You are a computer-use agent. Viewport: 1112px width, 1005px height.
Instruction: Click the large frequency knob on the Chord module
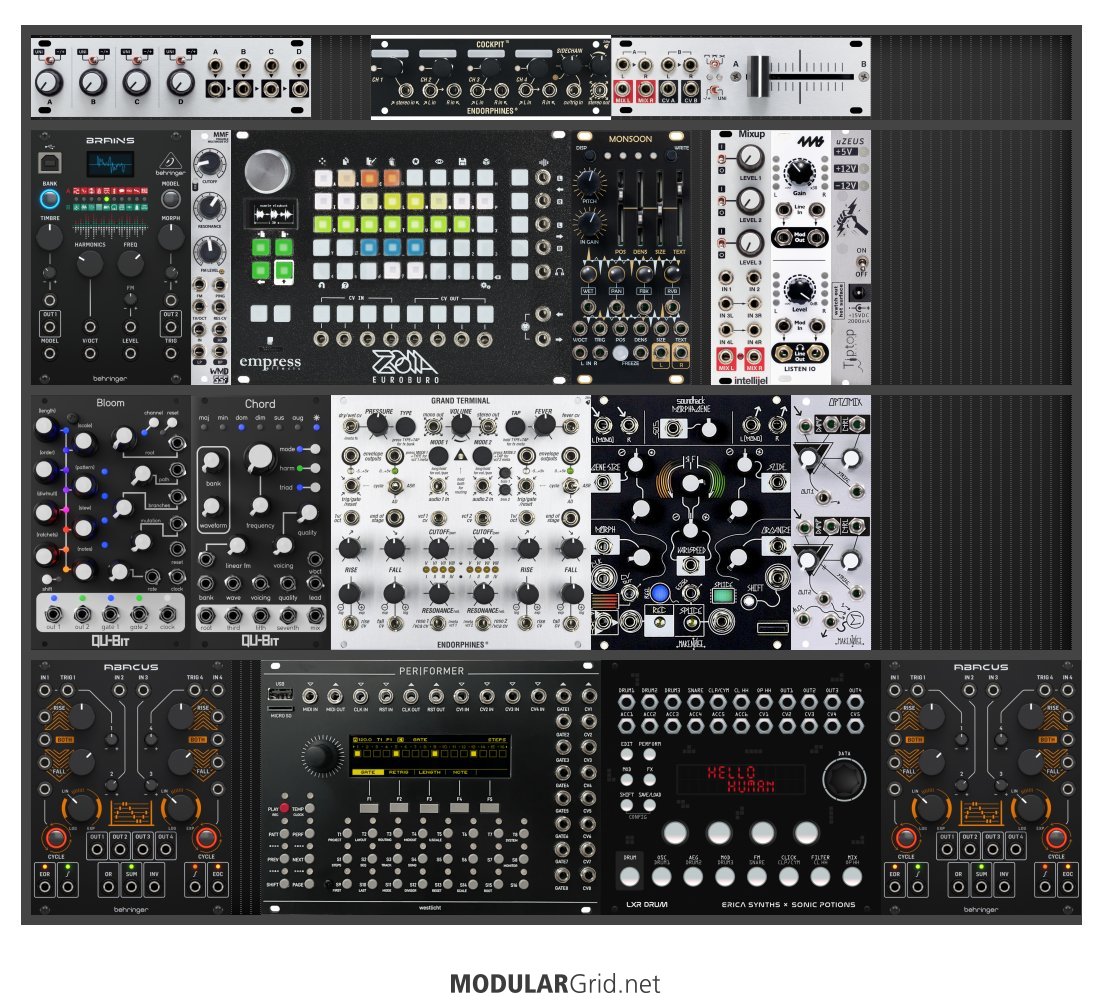pyautogui.click(x=260, y=459)
